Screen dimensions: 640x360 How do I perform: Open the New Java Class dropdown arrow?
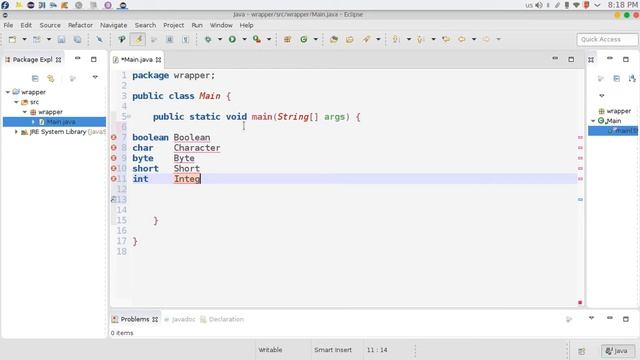(x=316, y=40)
